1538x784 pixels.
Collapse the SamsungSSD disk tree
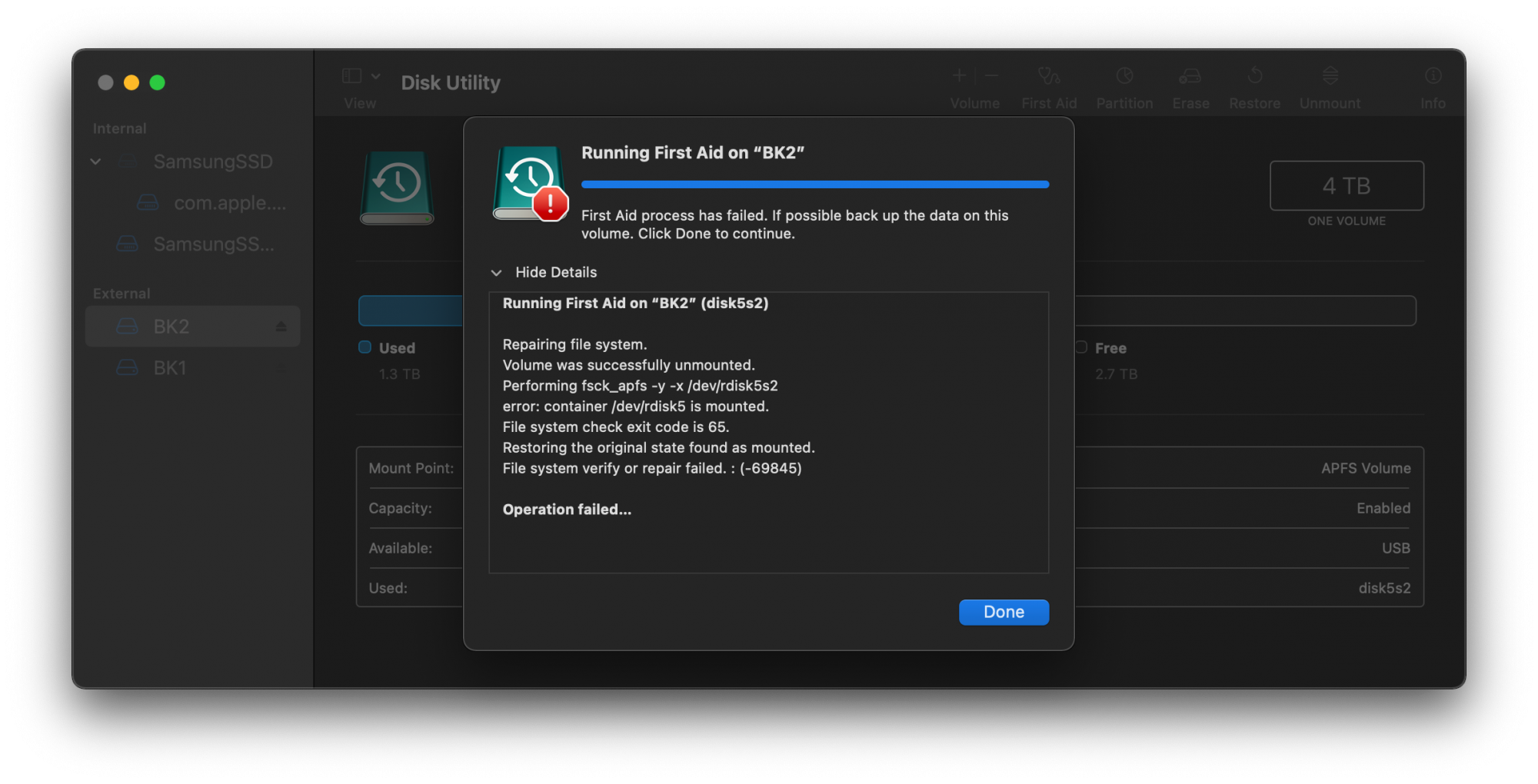(x=96, y=161)
